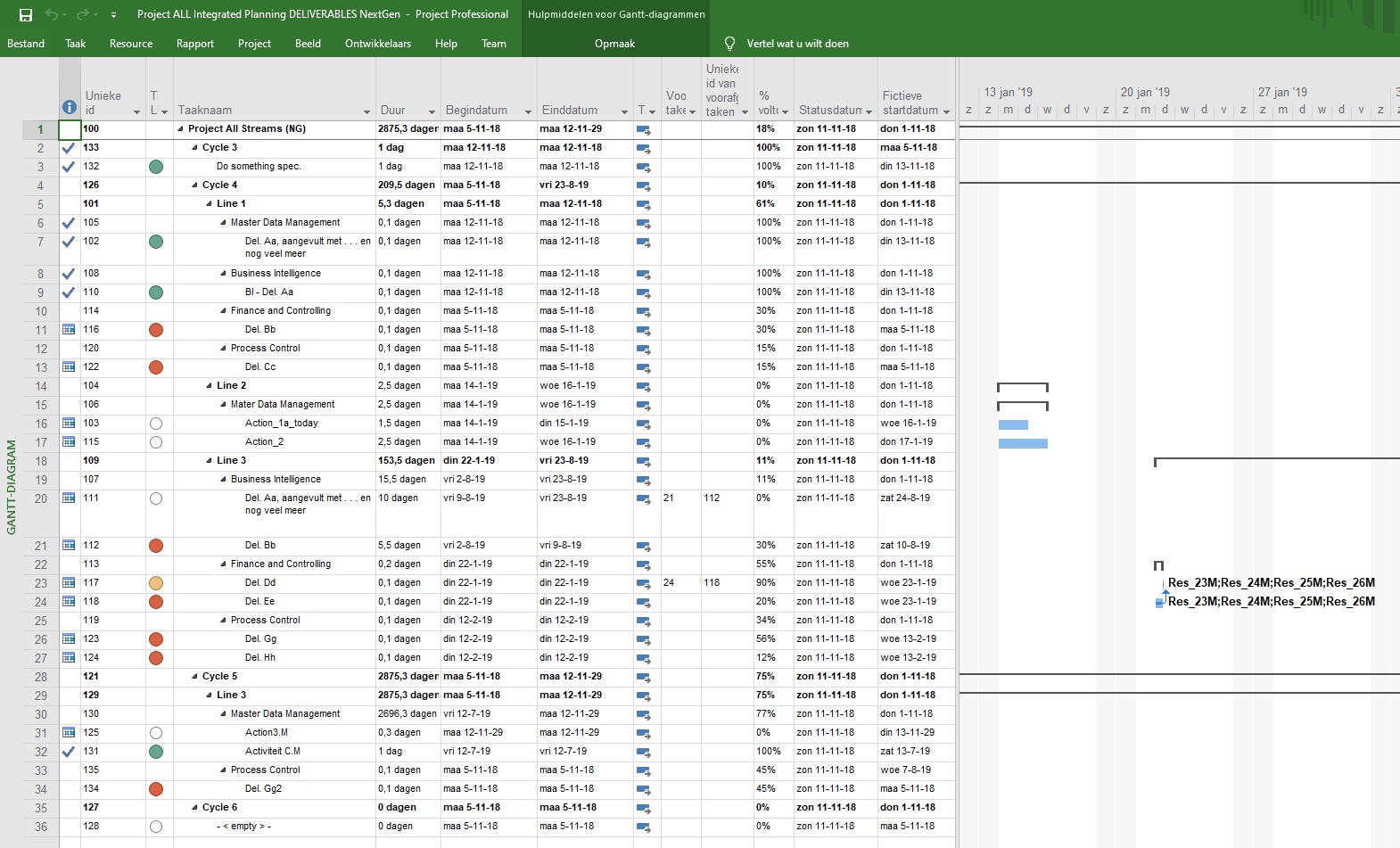Open the Rapport ribbon tab

coord(194,44)
